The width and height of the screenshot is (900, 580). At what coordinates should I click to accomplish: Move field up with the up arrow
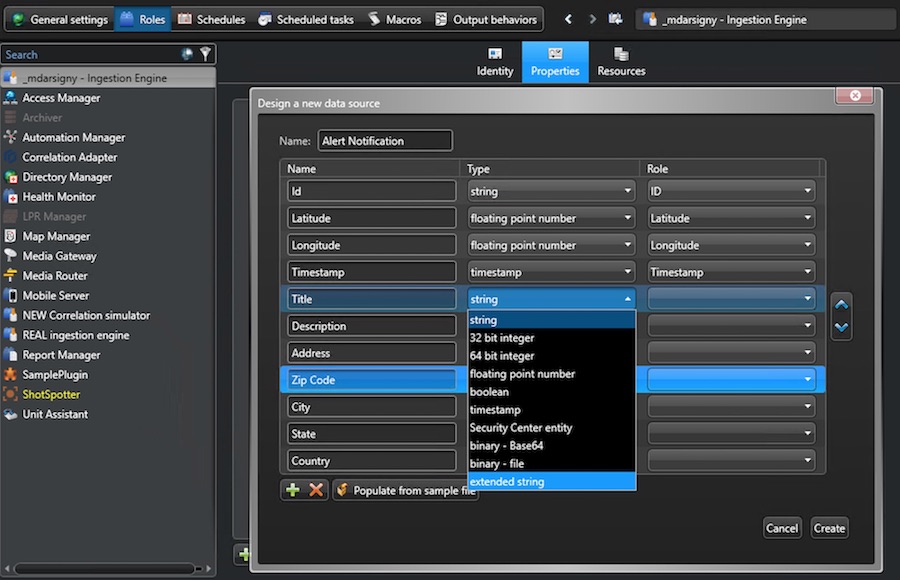841,305
